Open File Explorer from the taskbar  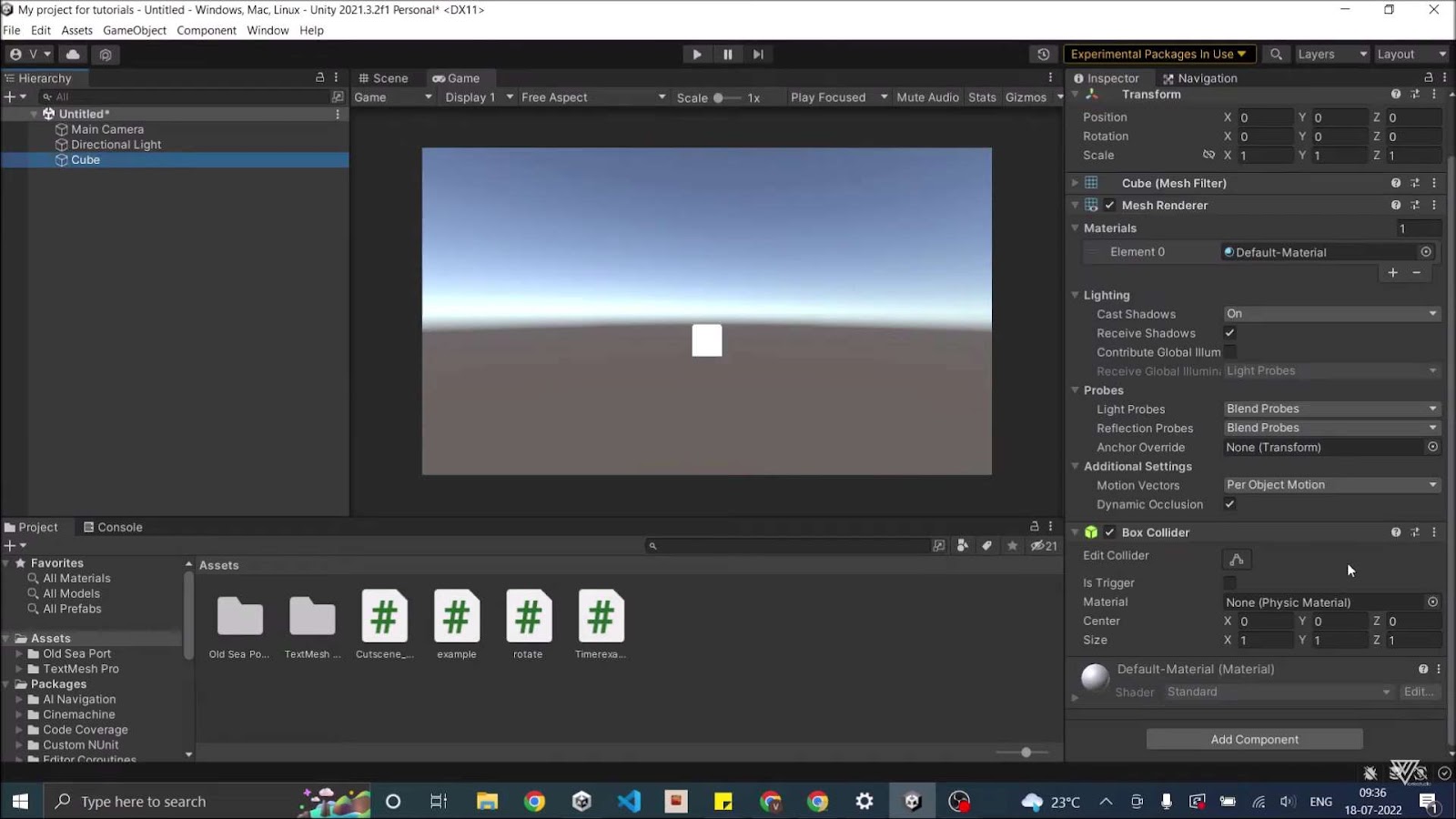pyautogui.click(x=488, y=802)
